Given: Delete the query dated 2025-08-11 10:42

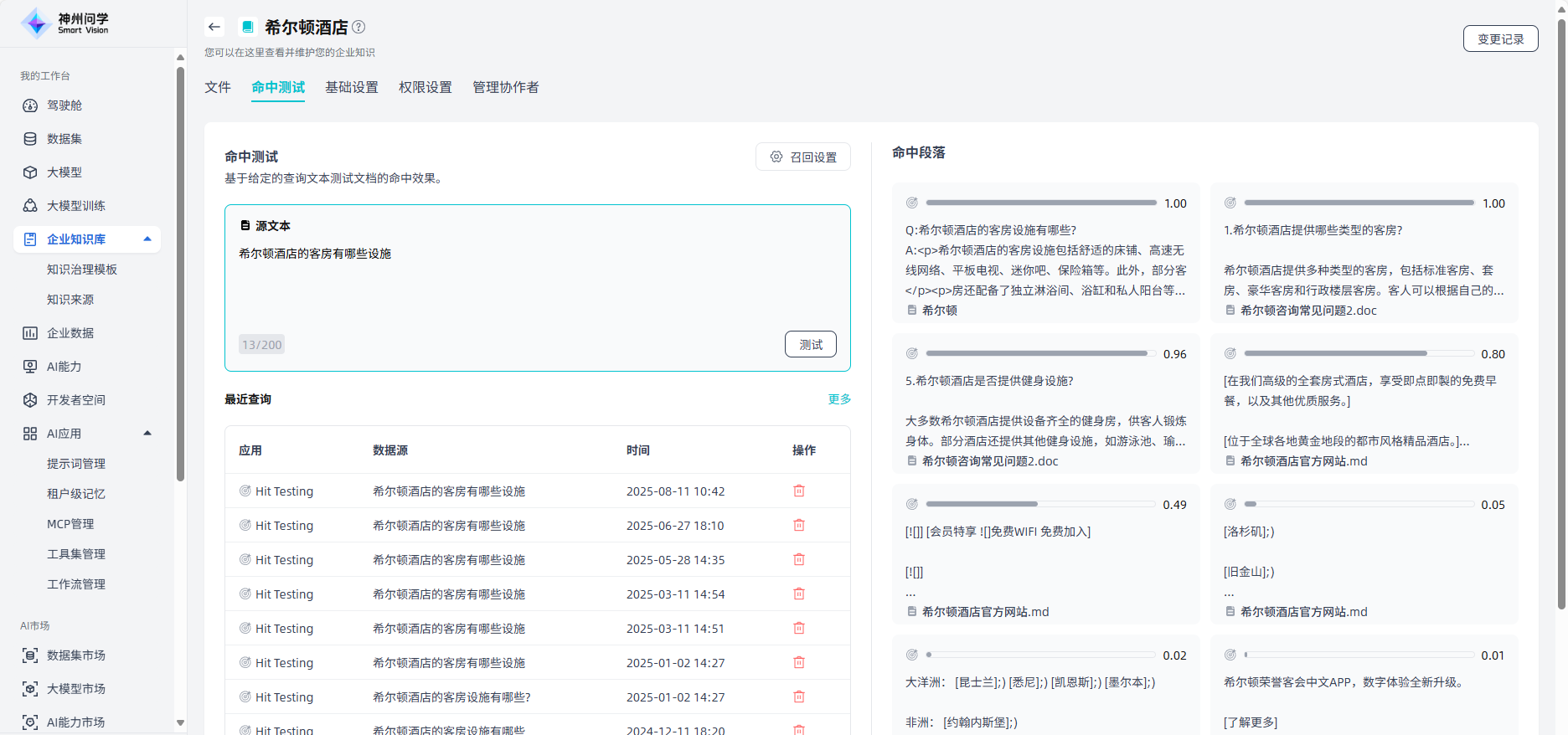Looking at the screenshot, I should pyautogui.click(x=799, y=491).
